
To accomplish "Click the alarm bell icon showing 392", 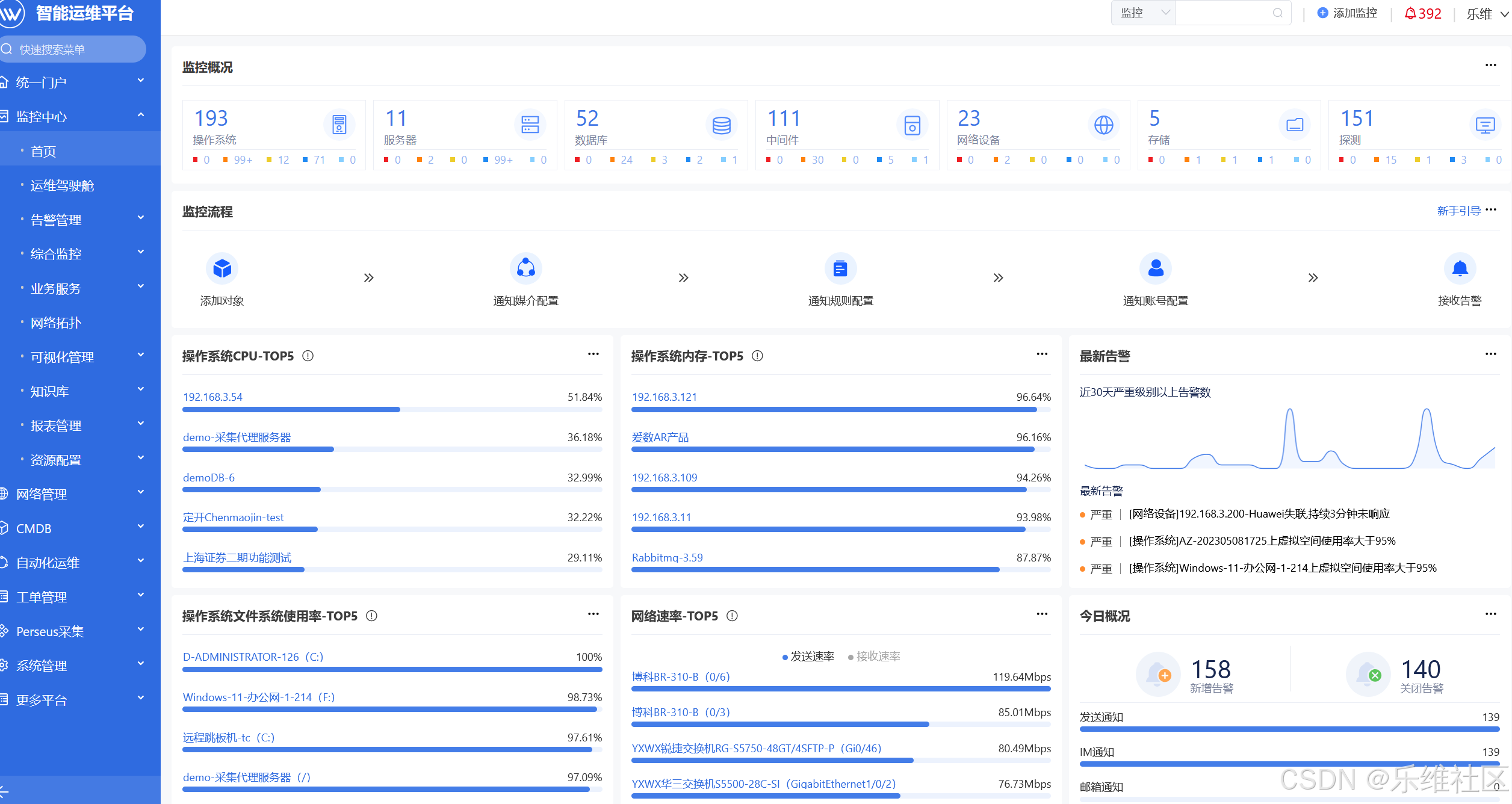I will tap(1410, 13).
